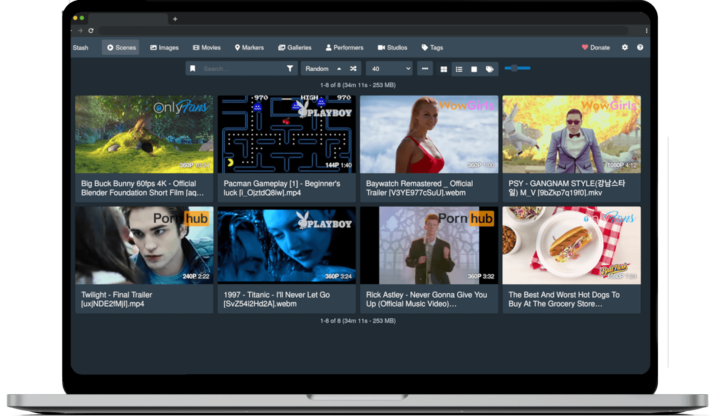Open the Stash home link
This screenshot has width=715, height=417.
coord(80,47)
